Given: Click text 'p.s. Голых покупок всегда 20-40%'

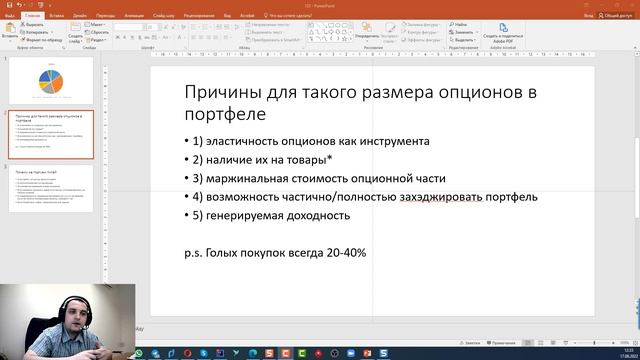Looking at the screenshot, I should point(275,253).
